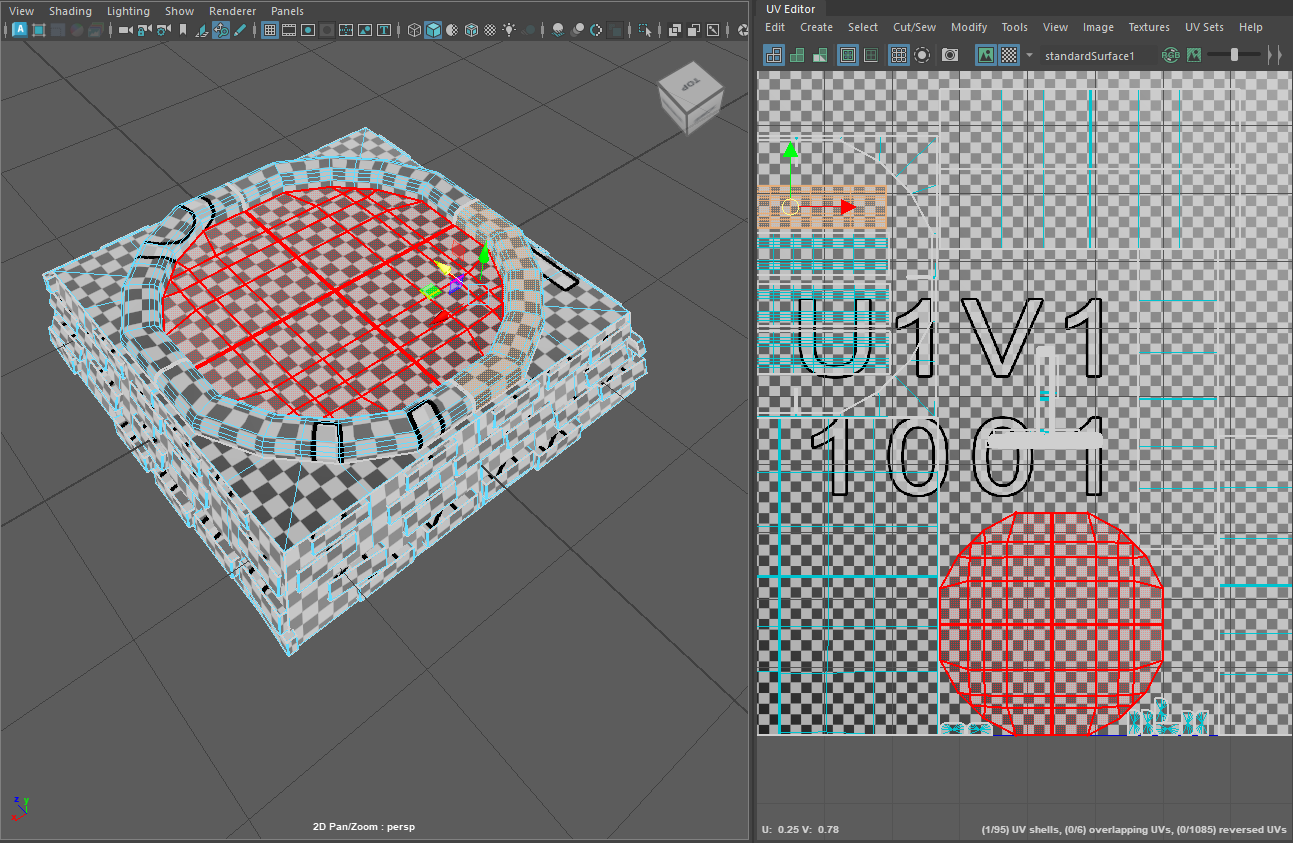Toggle Use Default Material shading
The image size is (1293, 843).
coord(452,30)
